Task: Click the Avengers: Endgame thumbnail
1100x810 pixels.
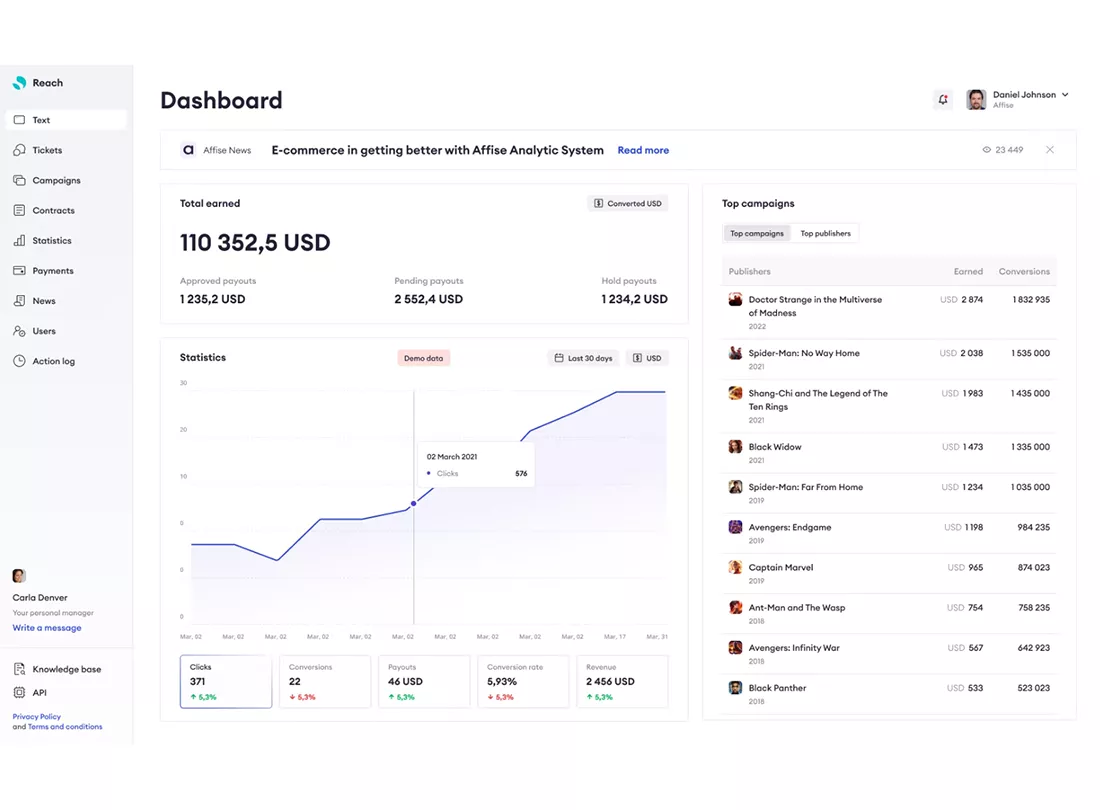Action: click(735, 527)
